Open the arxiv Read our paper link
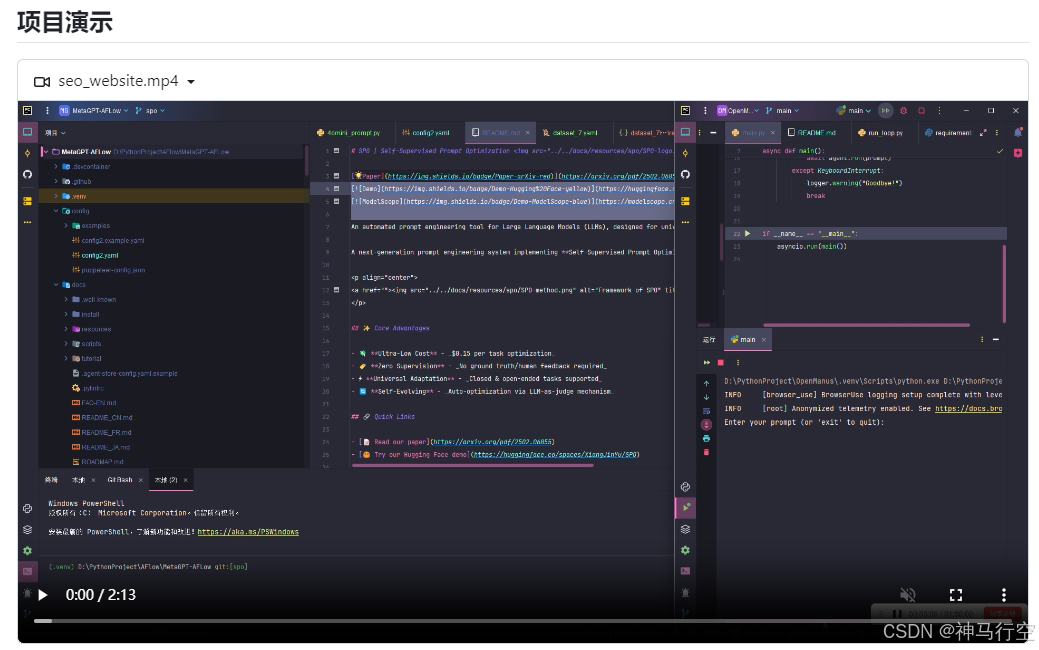Screen dimensions: 1039x650 (x=493, y=442)
